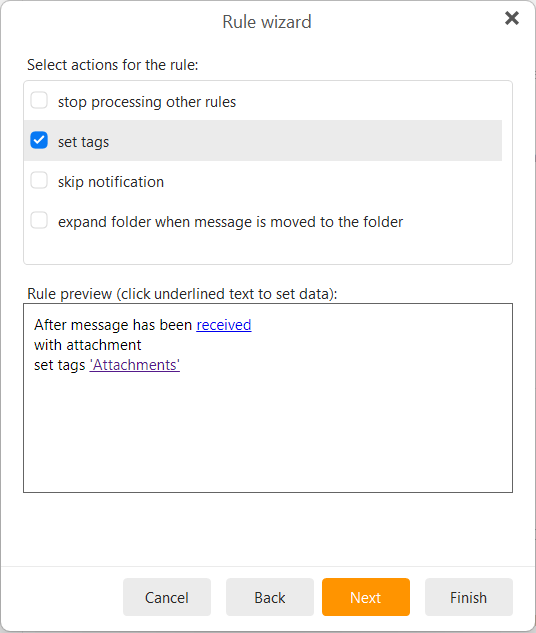Close the Rule wizard with the X icon
Viewport: 536px width, 633px height.
point(511,18)
